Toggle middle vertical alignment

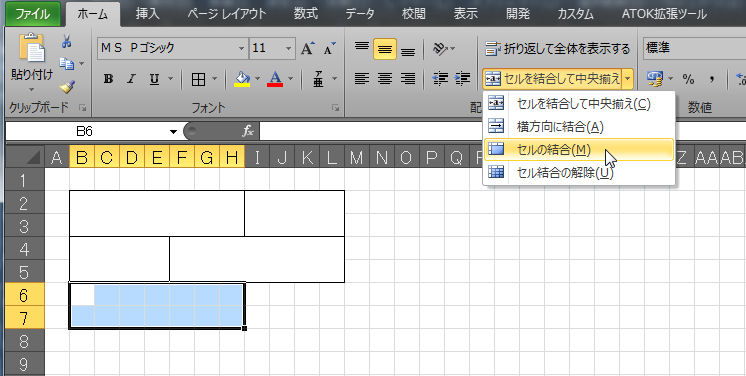[385, 49]
